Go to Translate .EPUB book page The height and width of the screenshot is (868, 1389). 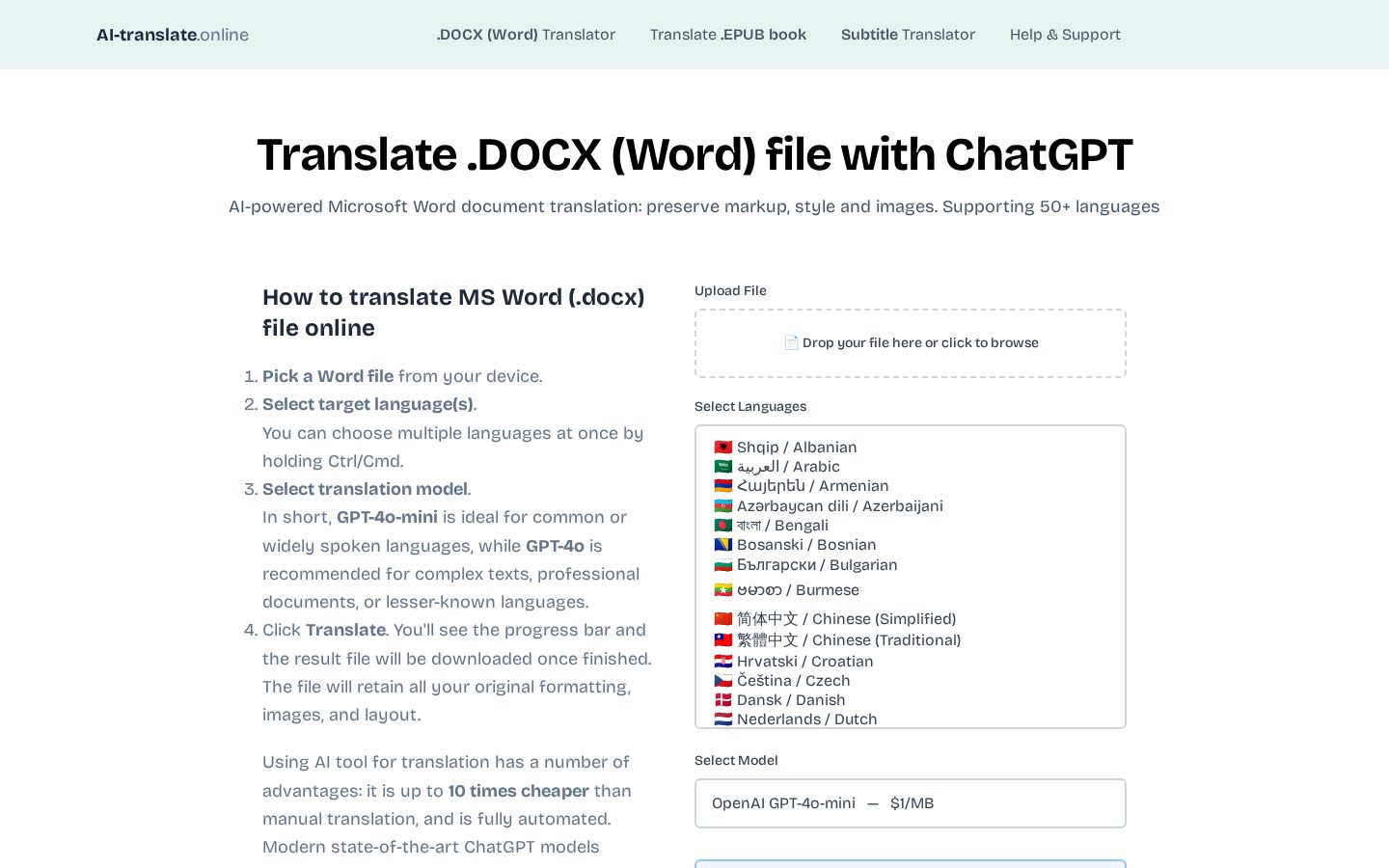coord(728,35)
